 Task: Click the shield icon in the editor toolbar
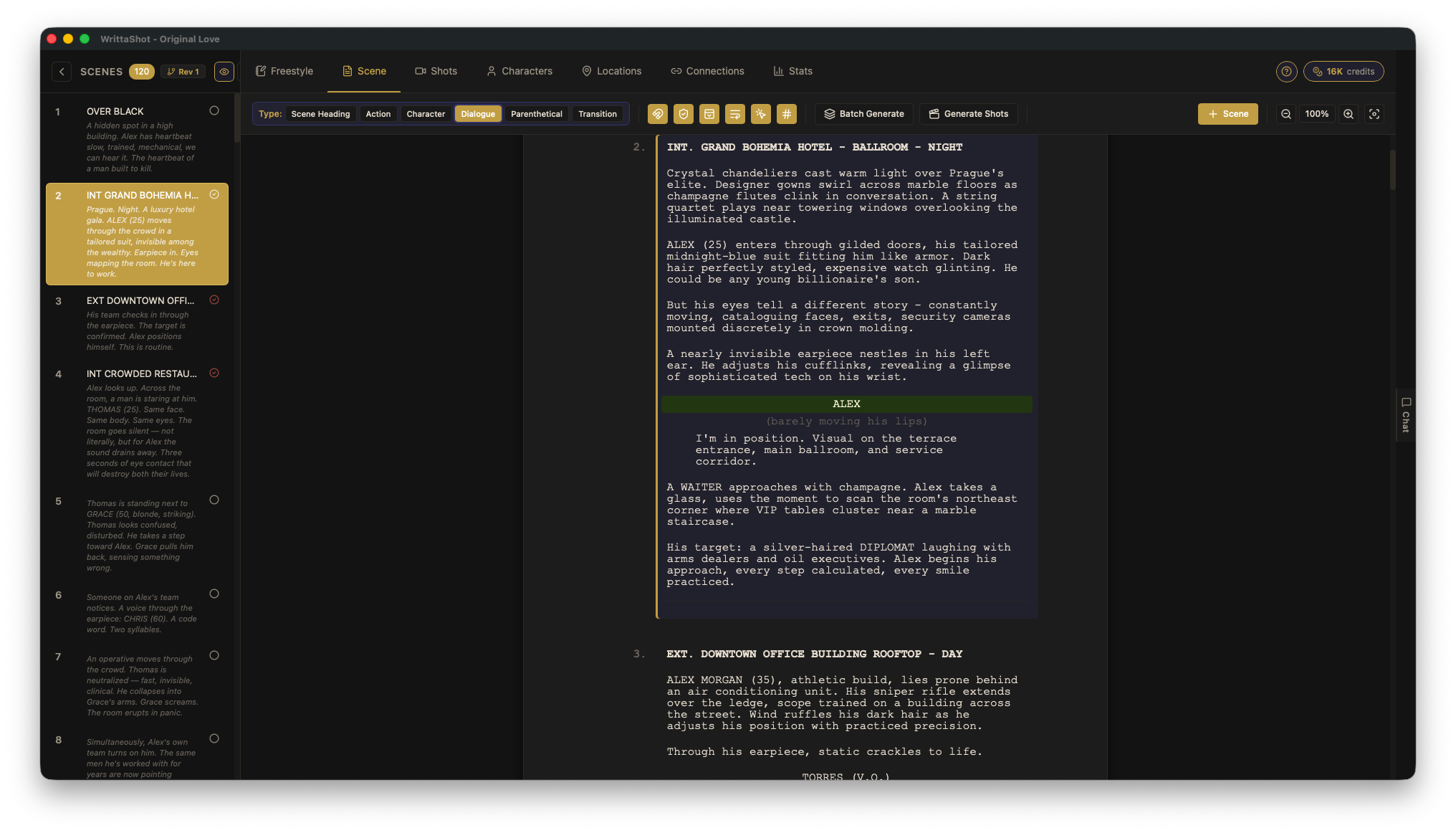tap(683, 114)
